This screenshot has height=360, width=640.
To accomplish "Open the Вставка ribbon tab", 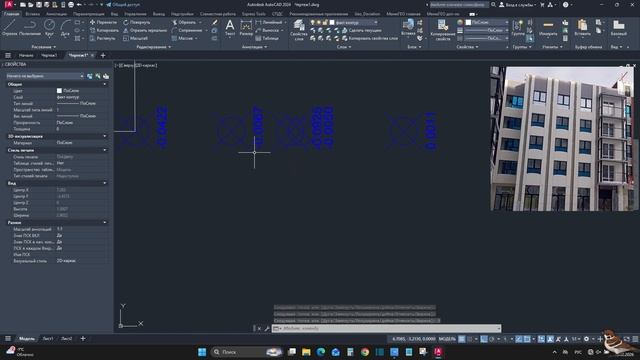I will [33, 14].
